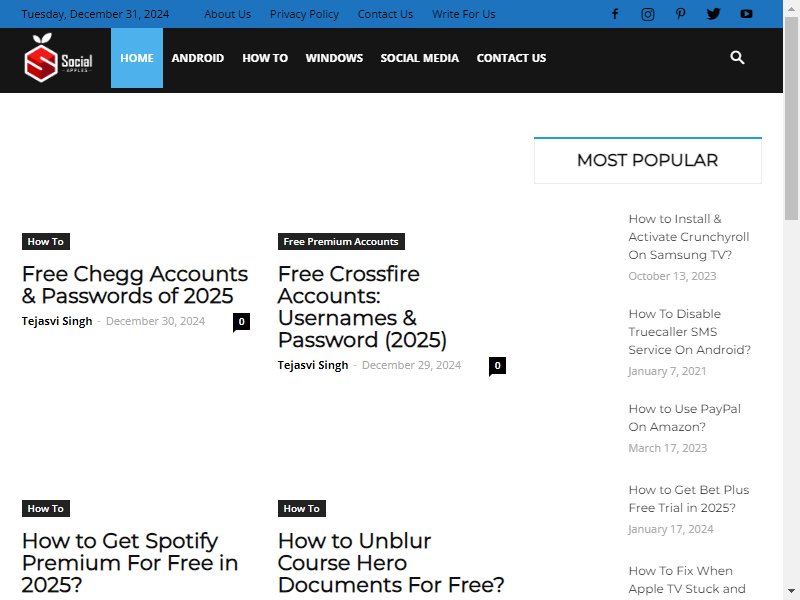Click the Free Premium Accounts category tag
Image resolution: width=800 pixels, height=600 pixels.
[x=341, y=241]
